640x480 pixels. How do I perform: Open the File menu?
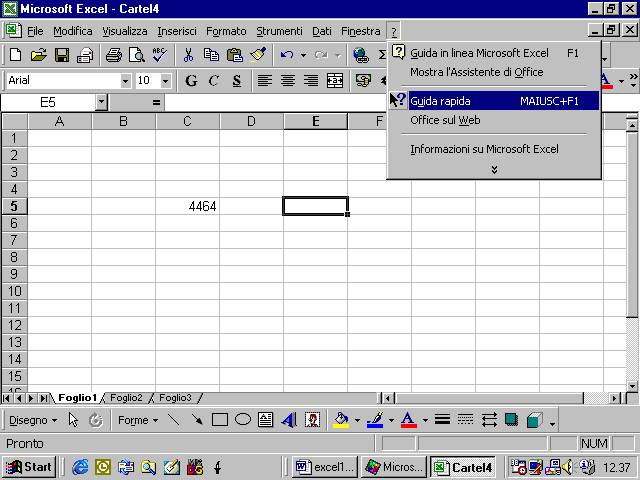tap(35, 31)
